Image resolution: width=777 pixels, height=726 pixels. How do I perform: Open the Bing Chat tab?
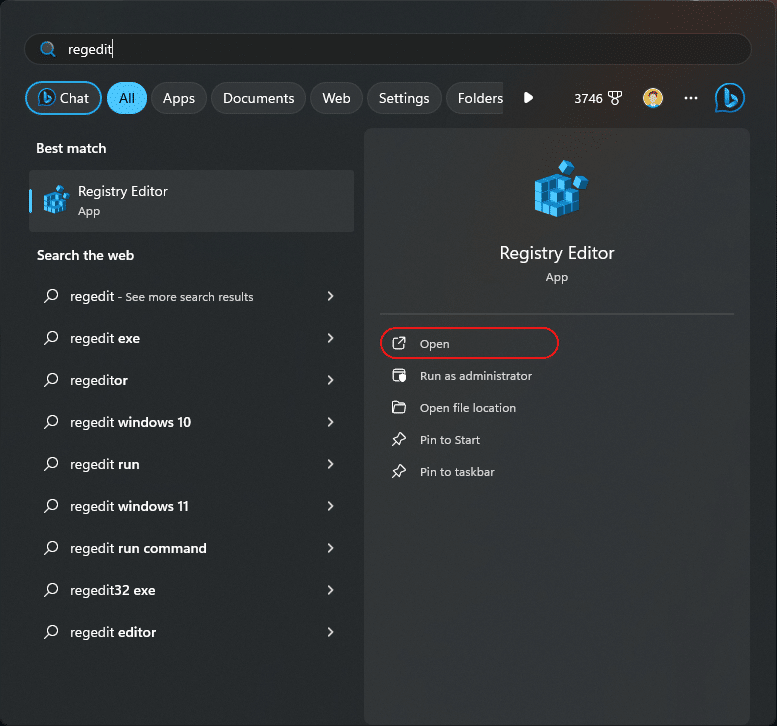(x=63, y=98)
